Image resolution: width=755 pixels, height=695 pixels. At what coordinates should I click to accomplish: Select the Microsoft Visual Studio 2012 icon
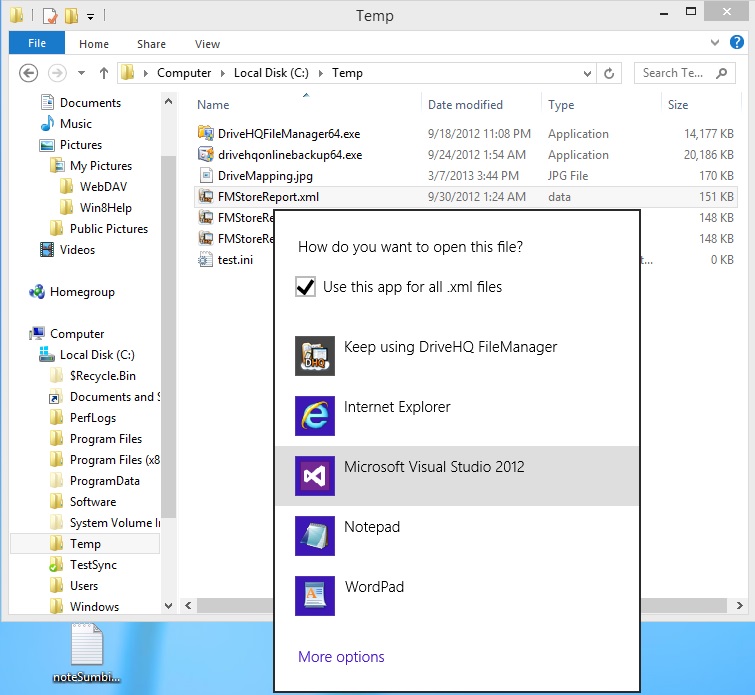[x=315, y=475]
